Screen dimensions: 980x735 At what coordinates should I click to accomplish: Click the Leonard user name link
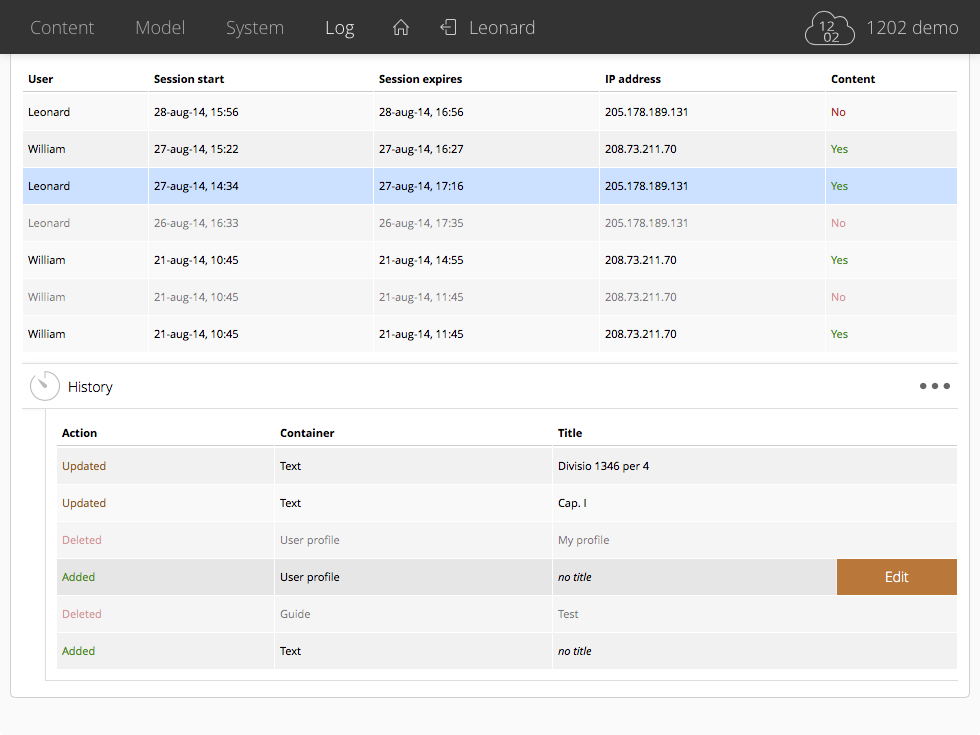coord(502,28)
